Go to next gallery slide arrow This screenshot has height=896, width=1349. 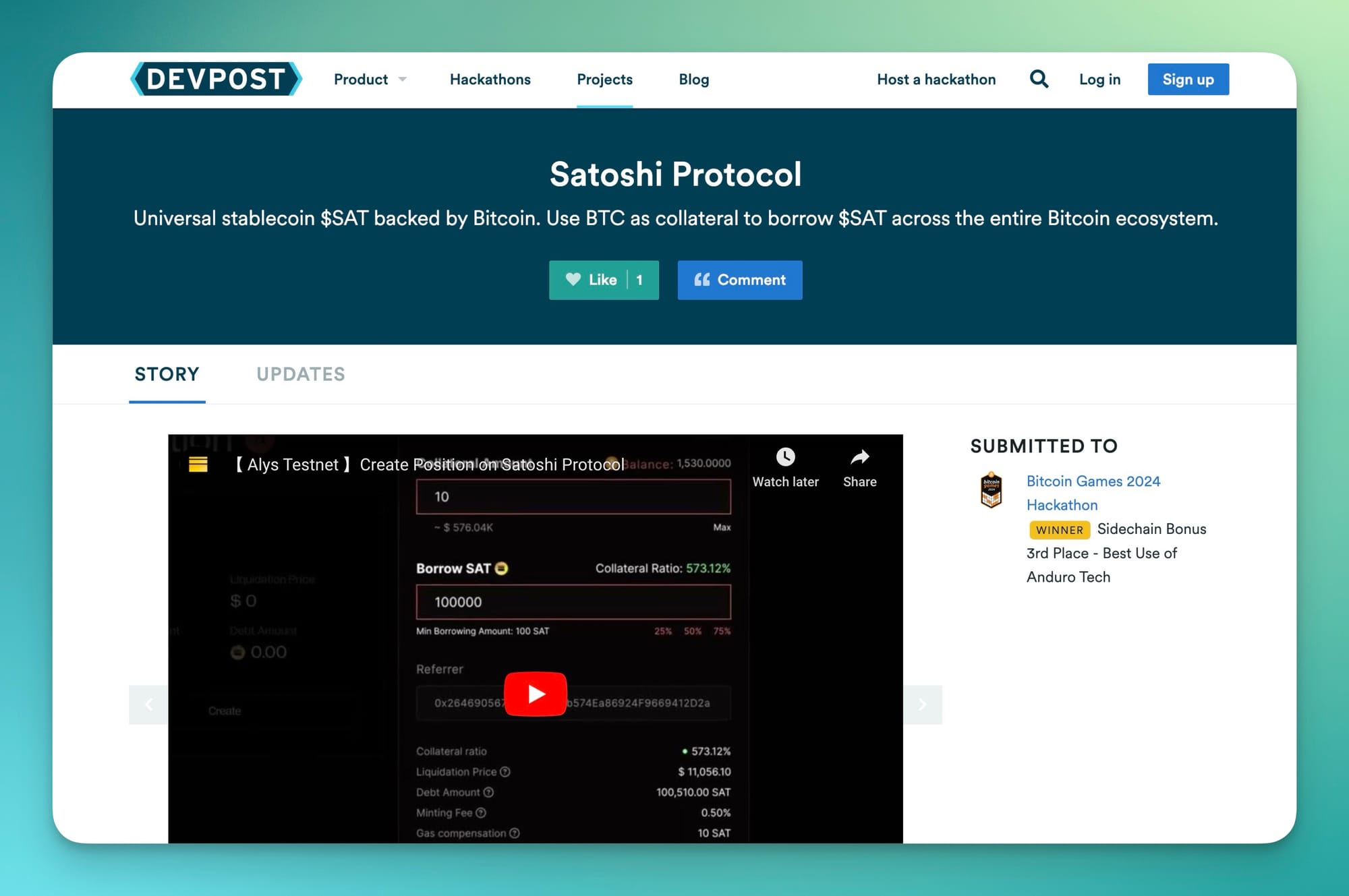coord(922,705)
